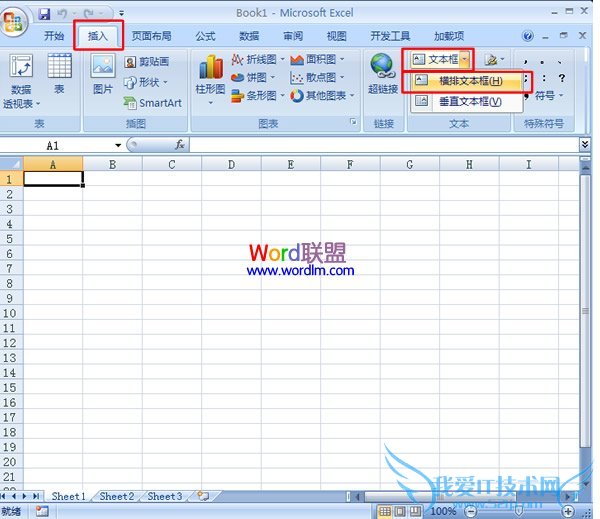600x519 pixels.
Task: Expand bar chart (条形图) dropdown
Action: point(282,95)
